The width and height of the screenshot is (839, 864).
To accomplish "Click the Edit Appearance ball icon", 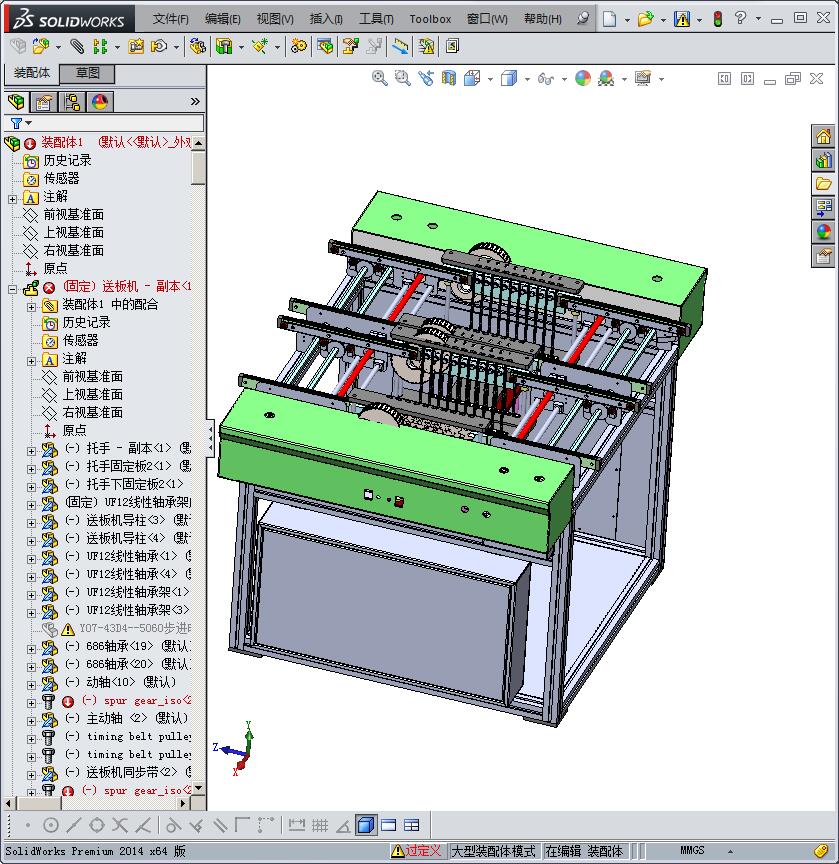I will [x=582, y=78].
